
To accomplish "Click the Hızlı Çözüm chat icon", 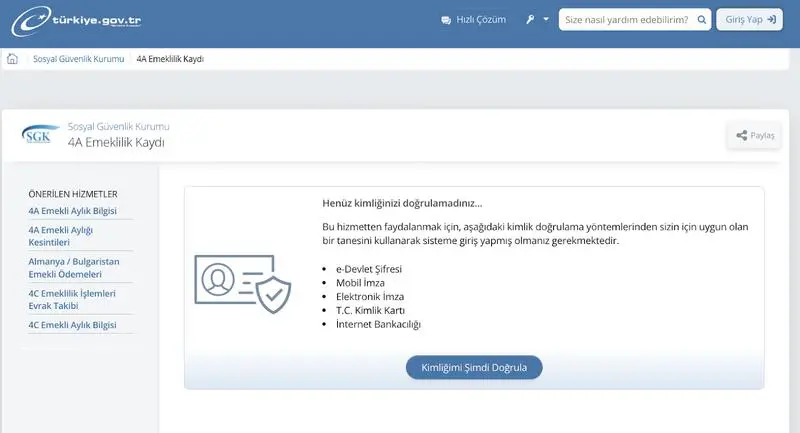I will [x=446, y=20].
